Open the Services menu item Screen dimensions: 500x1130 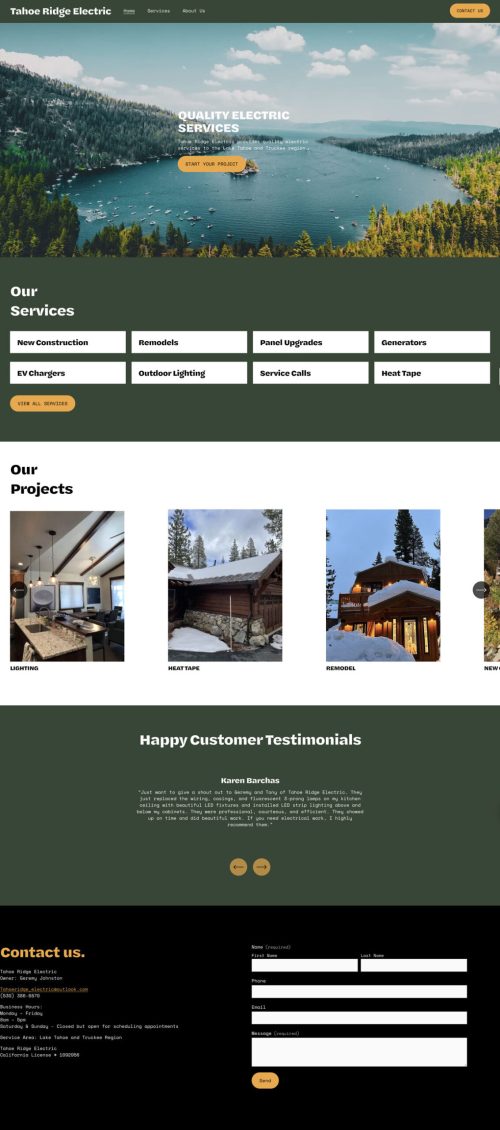[x=159, y=11]
